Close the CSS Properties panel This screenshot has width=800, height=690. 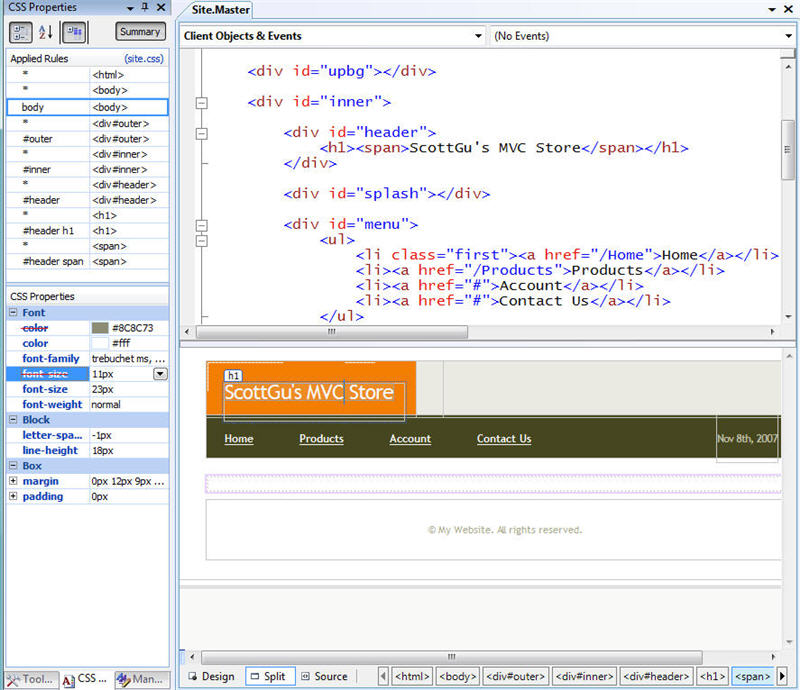161,7
